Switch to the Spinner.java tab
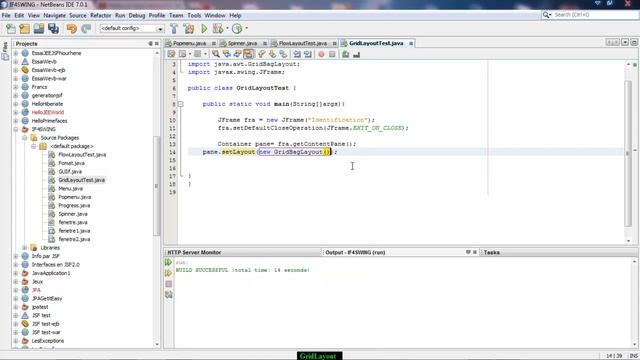This screenshot has height=360, width=640. tap(242, 43)
